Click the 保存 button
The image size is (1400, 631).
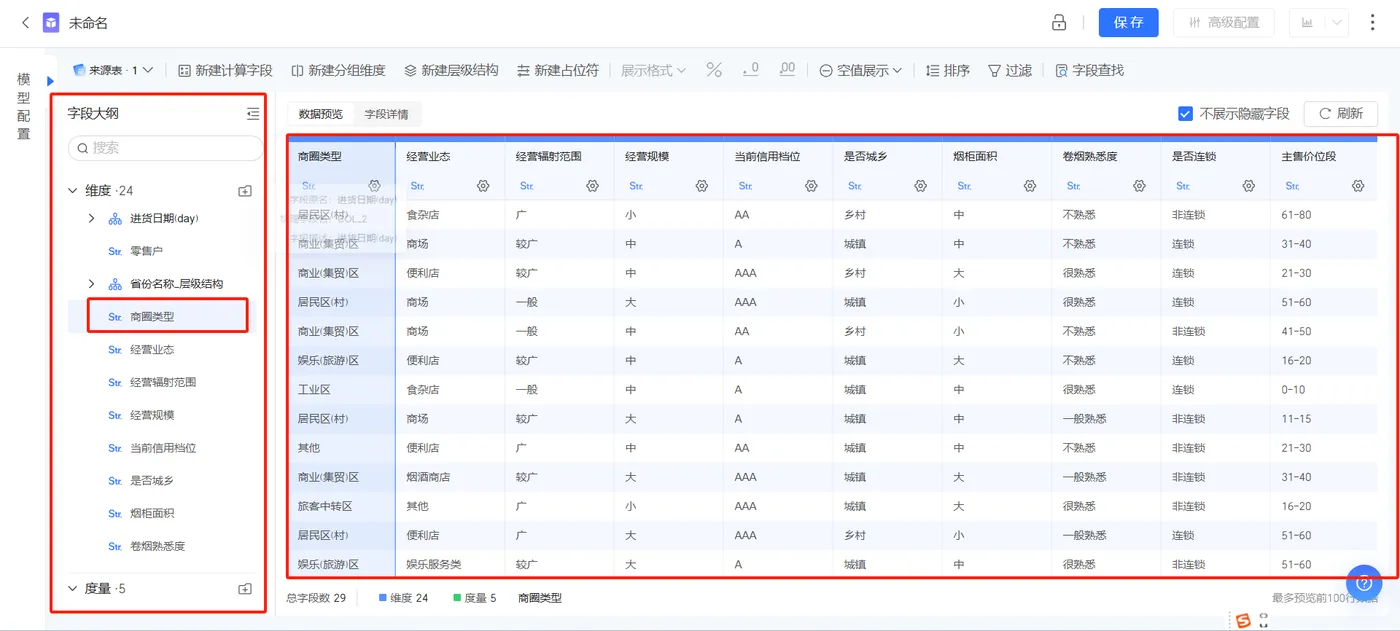tap(1128, 22)
